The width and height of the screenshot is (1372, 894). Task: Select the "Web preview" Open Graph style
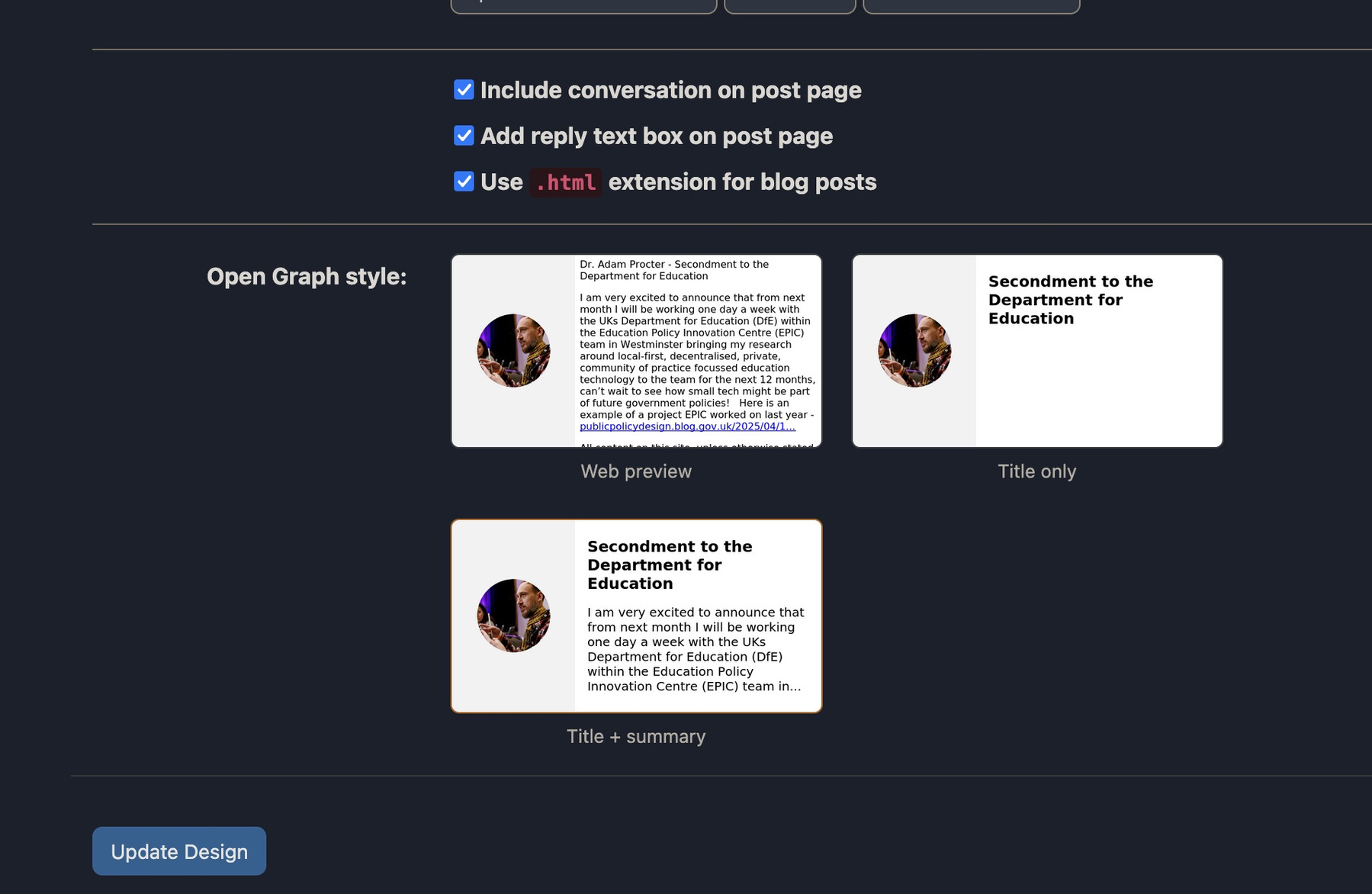pyautogui.click(x=637, y=349)
